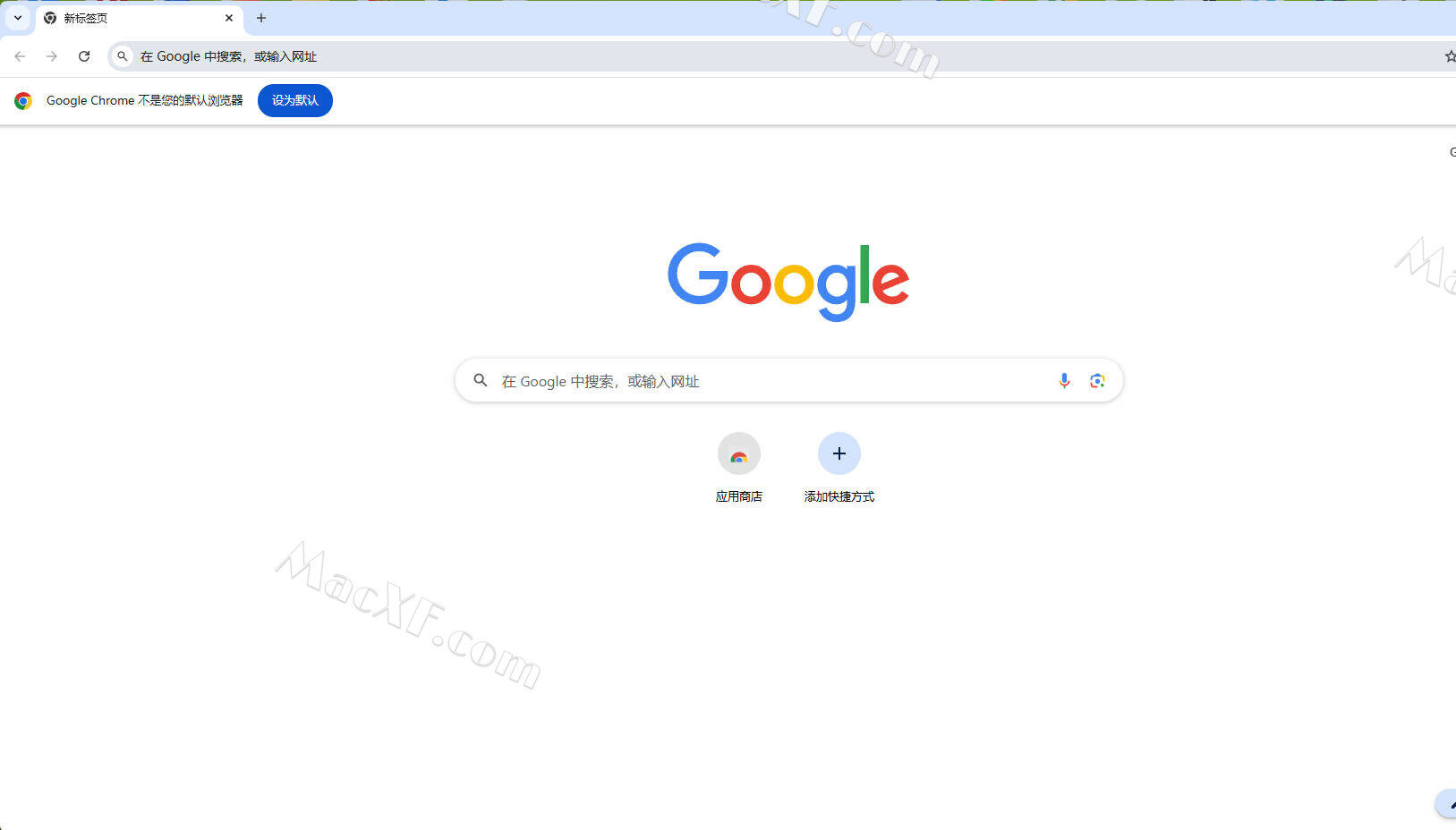
Task: Close the 新标签页 tab
Action: tap(229, 18)
